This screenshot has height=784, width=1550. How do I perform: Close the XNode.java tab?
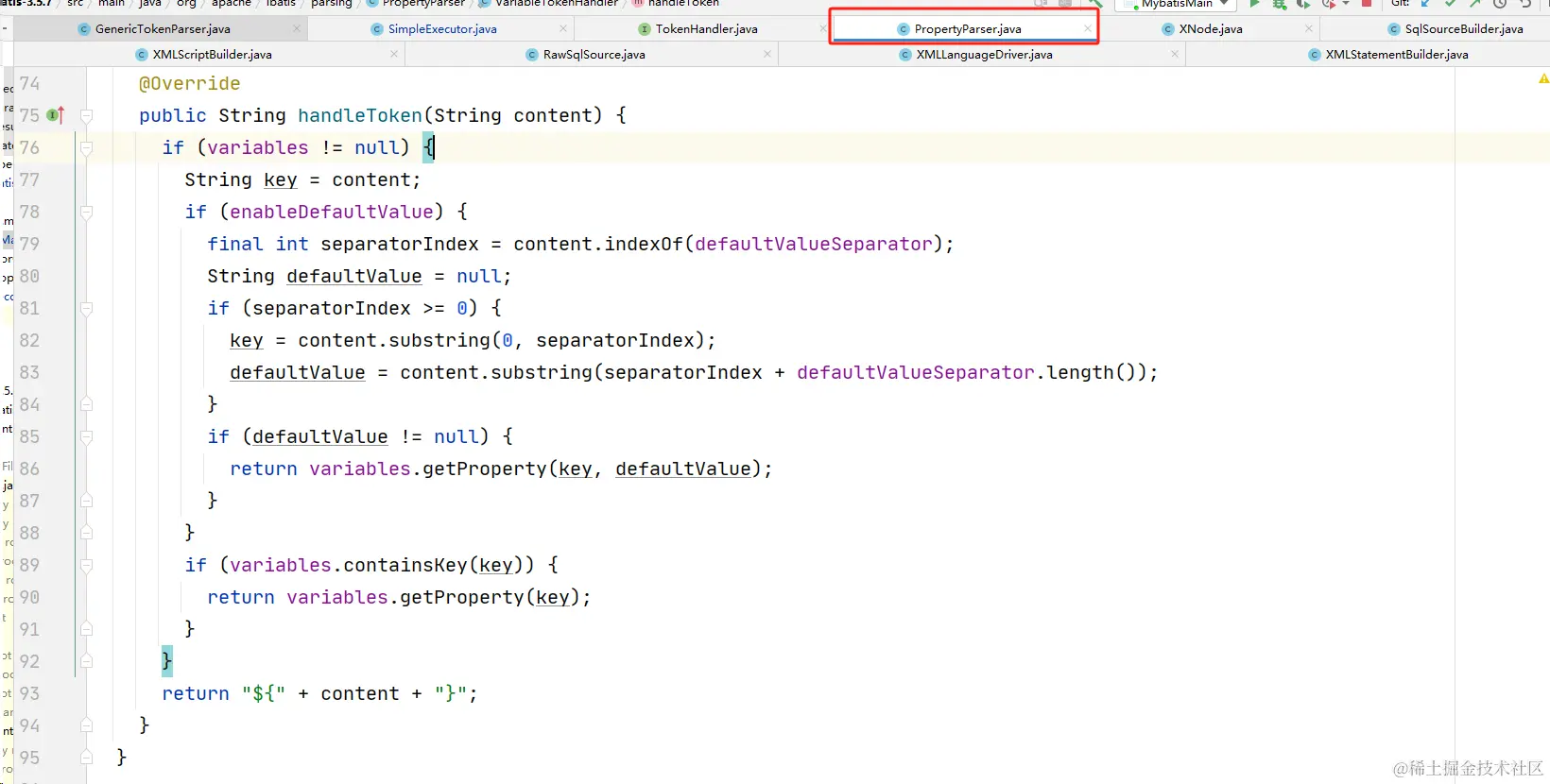point(1309,29)
